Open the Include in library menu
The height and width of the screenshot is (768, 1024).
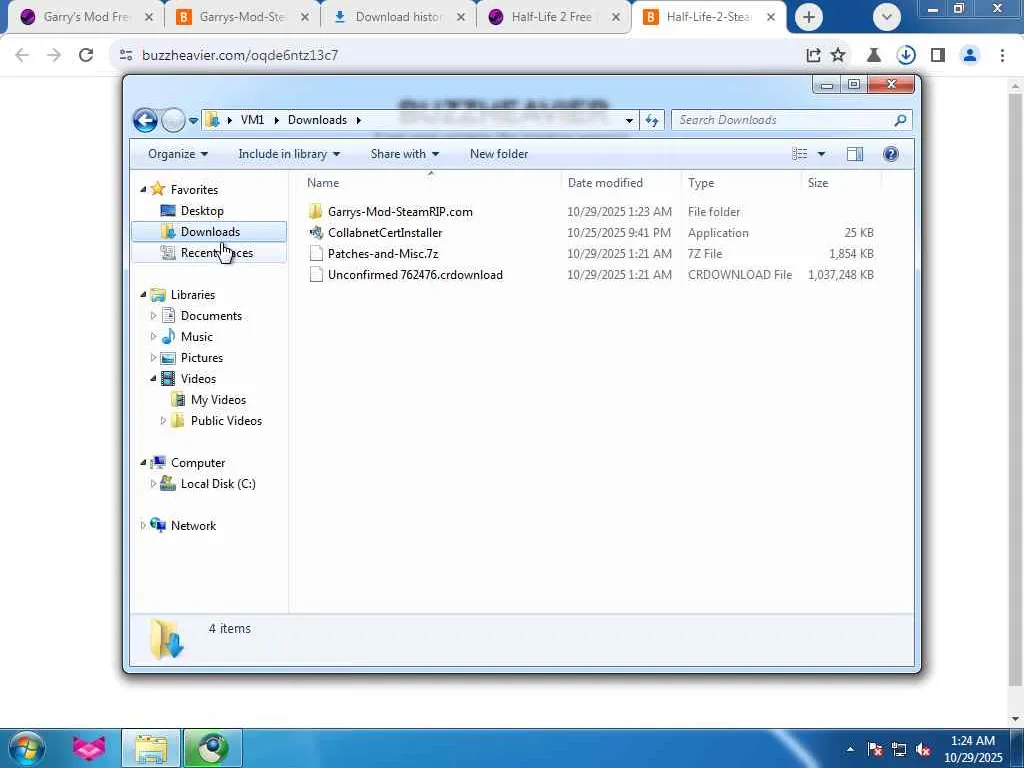(289, 154)
